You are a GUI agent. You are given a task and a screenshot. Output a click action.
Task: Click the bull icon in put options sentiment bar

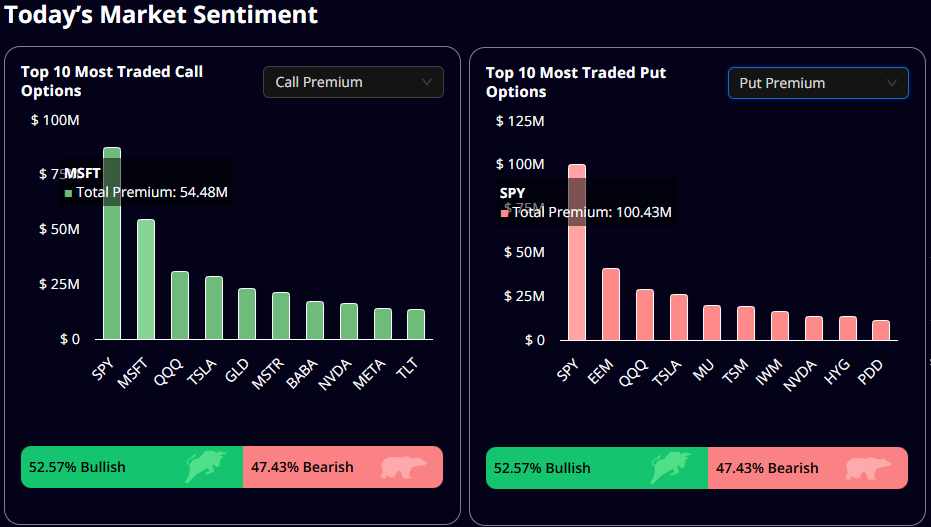(671, 468)
